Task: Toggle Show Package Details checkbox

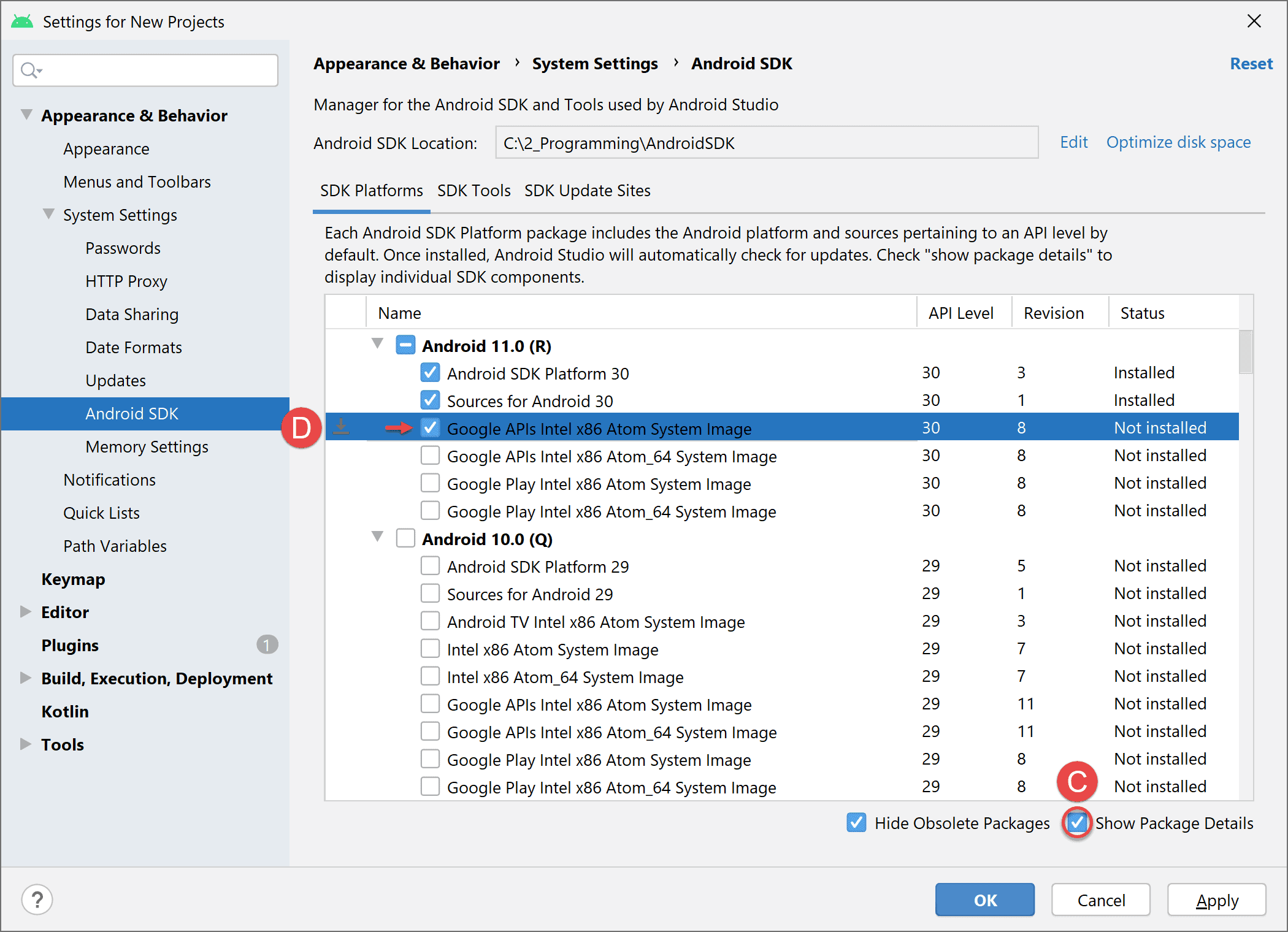Action: click(x=1077, y=823)
